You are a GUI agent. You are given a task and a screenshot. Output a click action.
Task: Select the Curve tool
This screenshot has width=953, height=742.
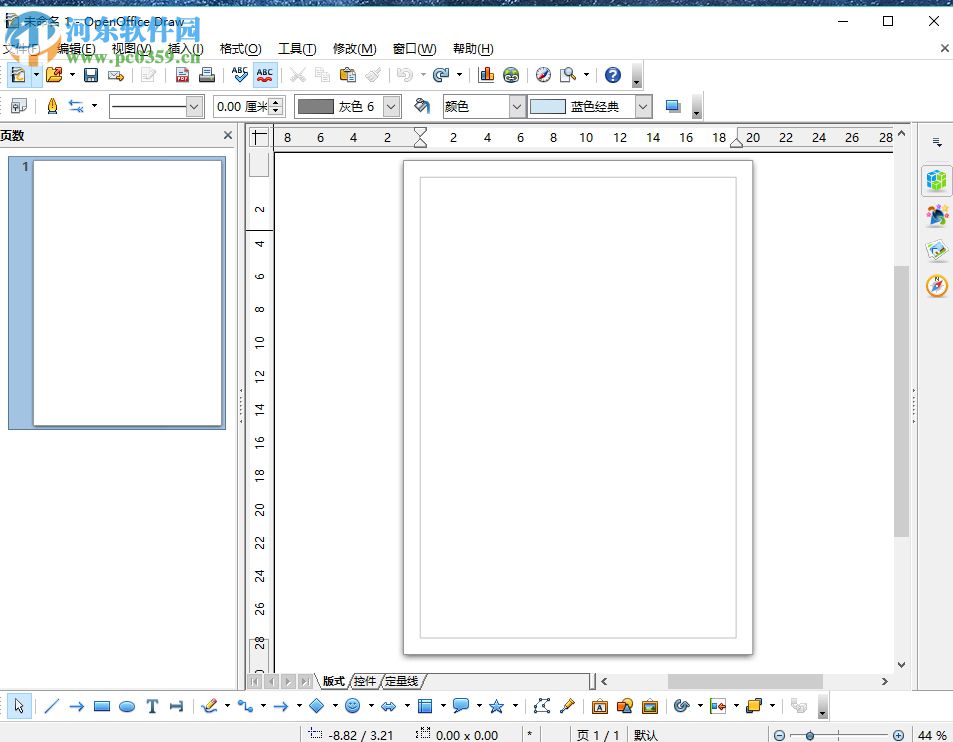point(211,706)
